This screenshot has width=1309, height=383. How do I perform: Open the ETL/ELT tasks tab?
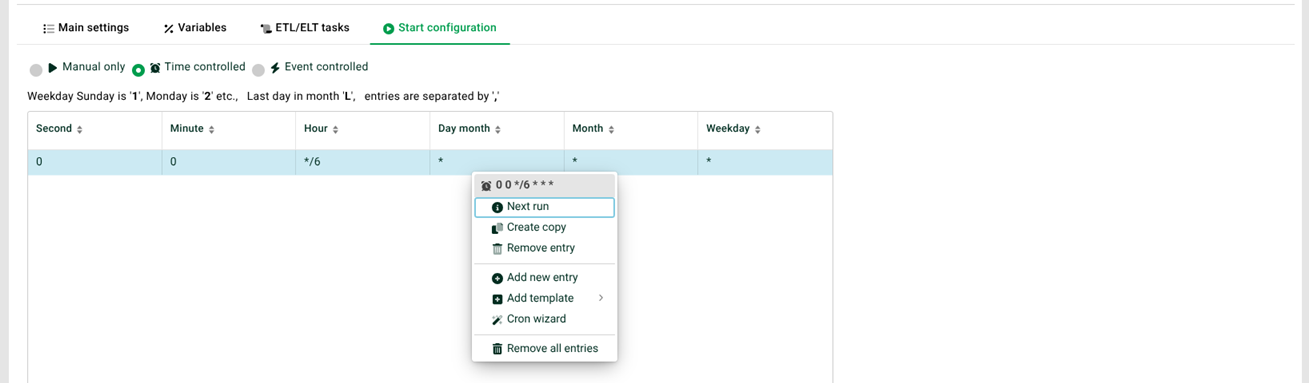[x=304, y=28]
